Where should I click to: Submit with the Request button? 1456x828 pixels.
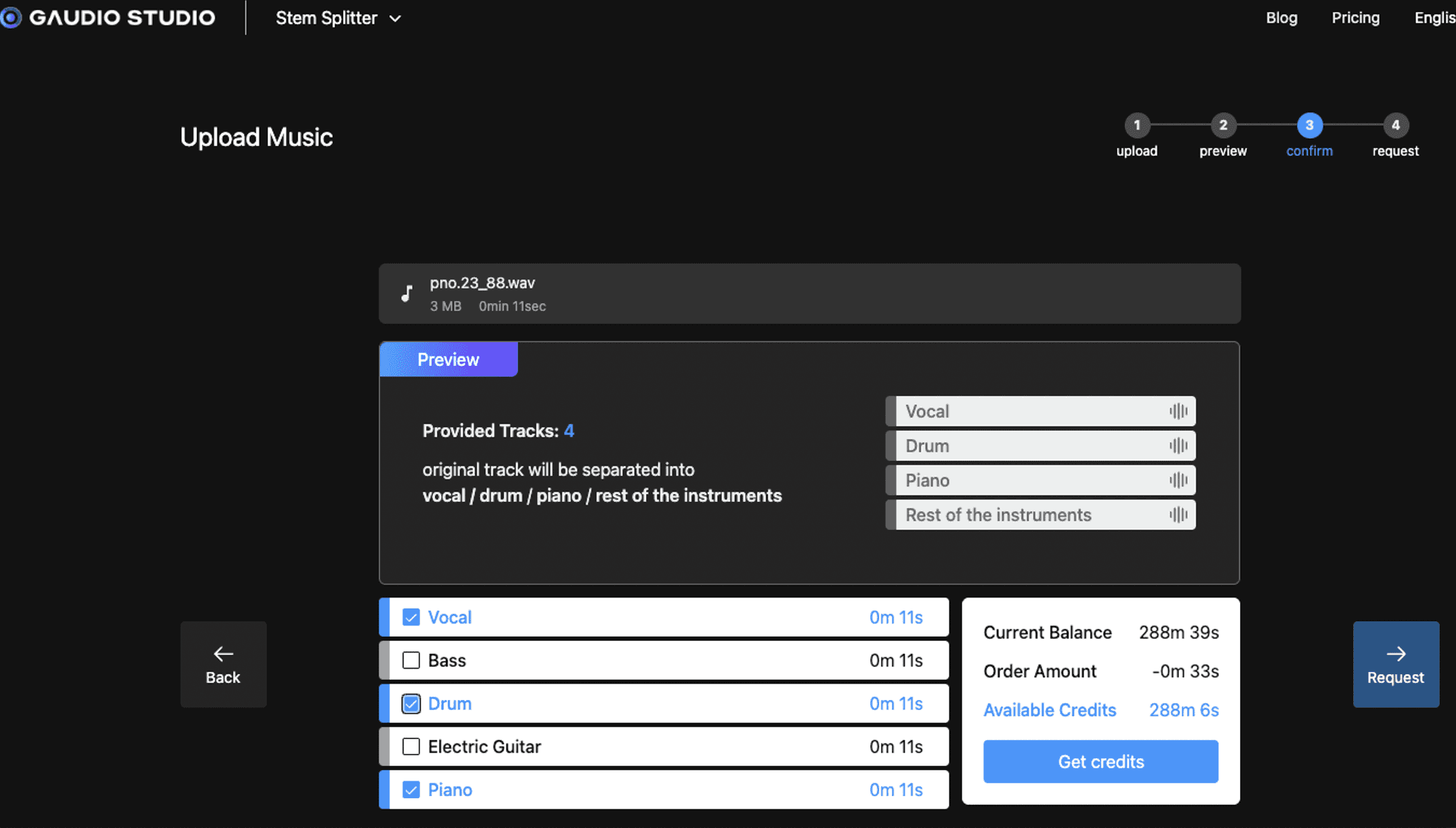(1396, 665)
